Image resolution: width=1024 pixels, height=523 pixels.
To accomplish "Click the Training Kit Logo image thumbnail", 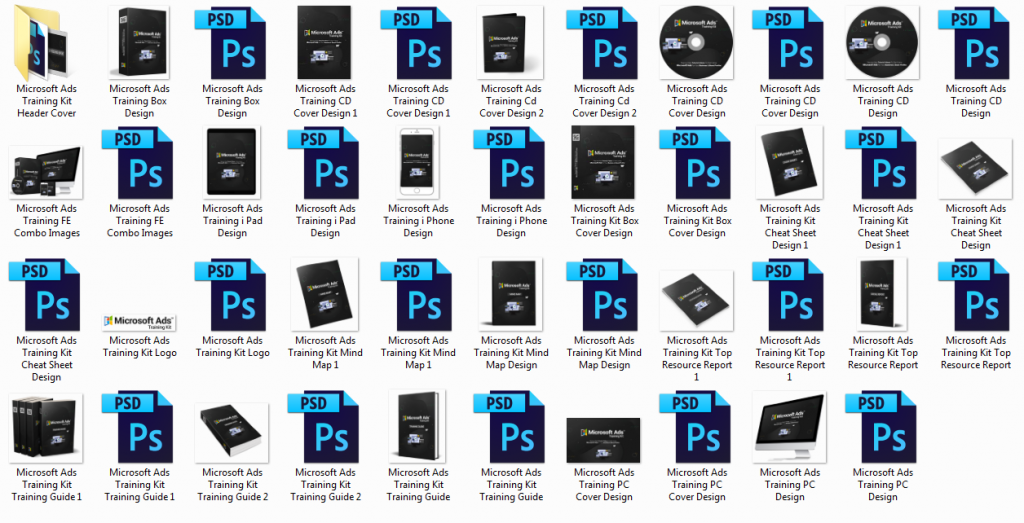I will (139, 322).
